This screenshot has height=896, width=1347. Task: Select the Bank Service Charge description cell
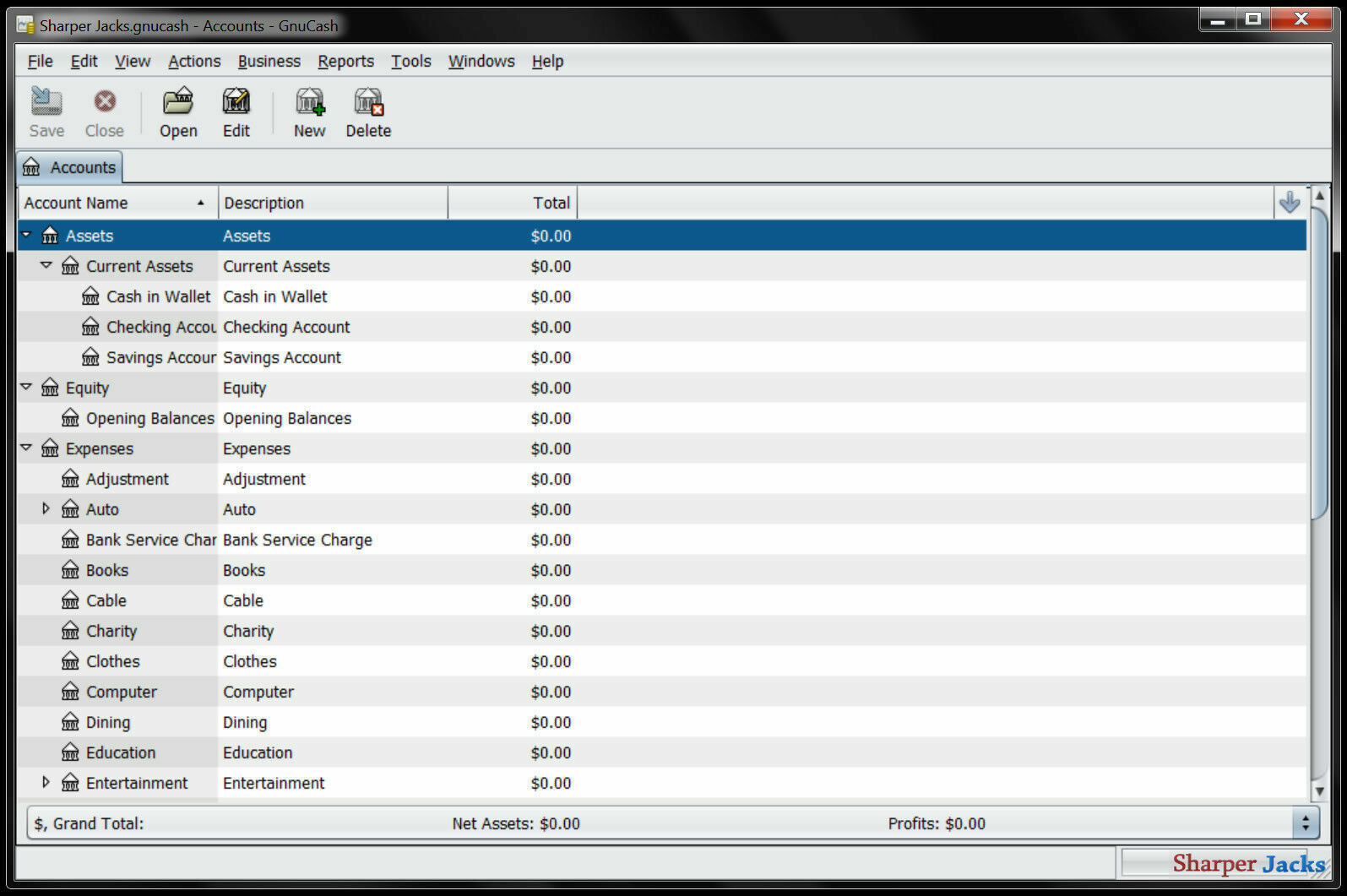coord(297,540)
